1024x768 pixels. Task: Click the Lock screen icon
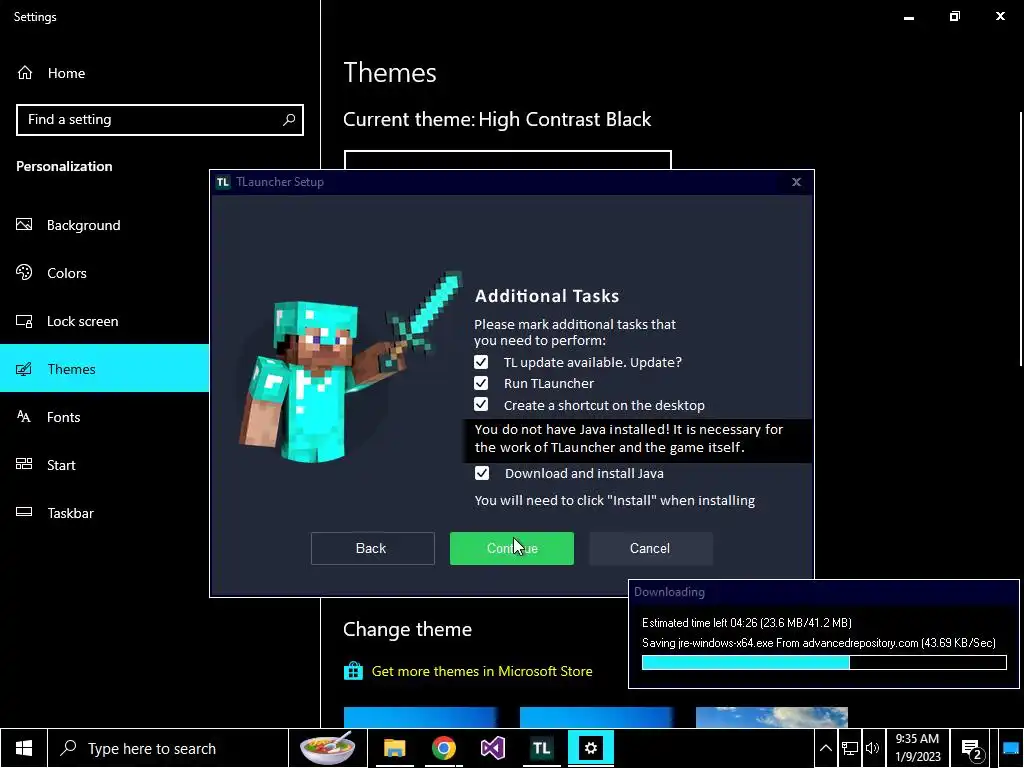pos(24,321)
